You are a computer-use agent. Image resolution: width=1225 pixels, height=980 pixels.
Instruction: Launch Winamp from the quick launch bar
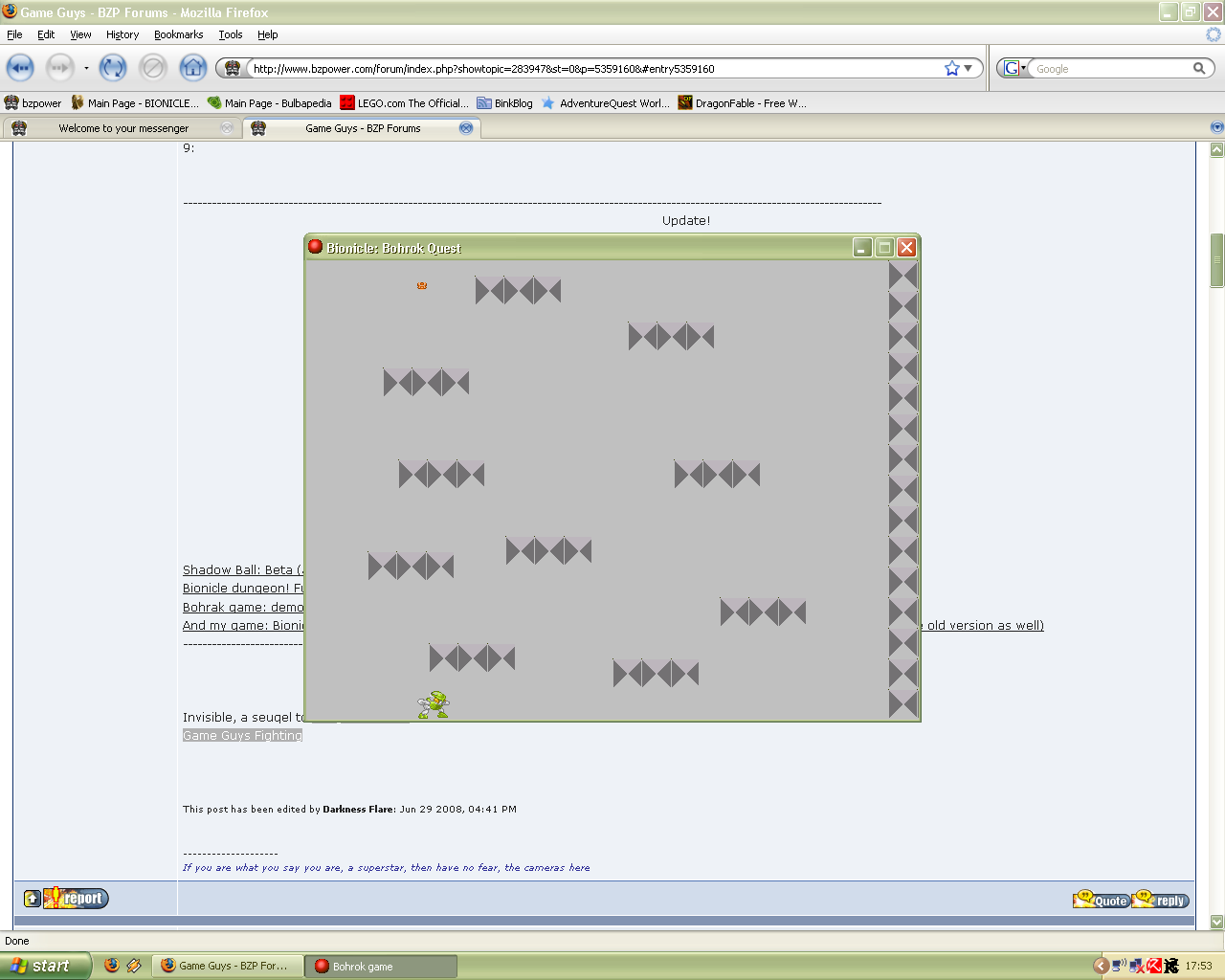[x=134, y=966]
